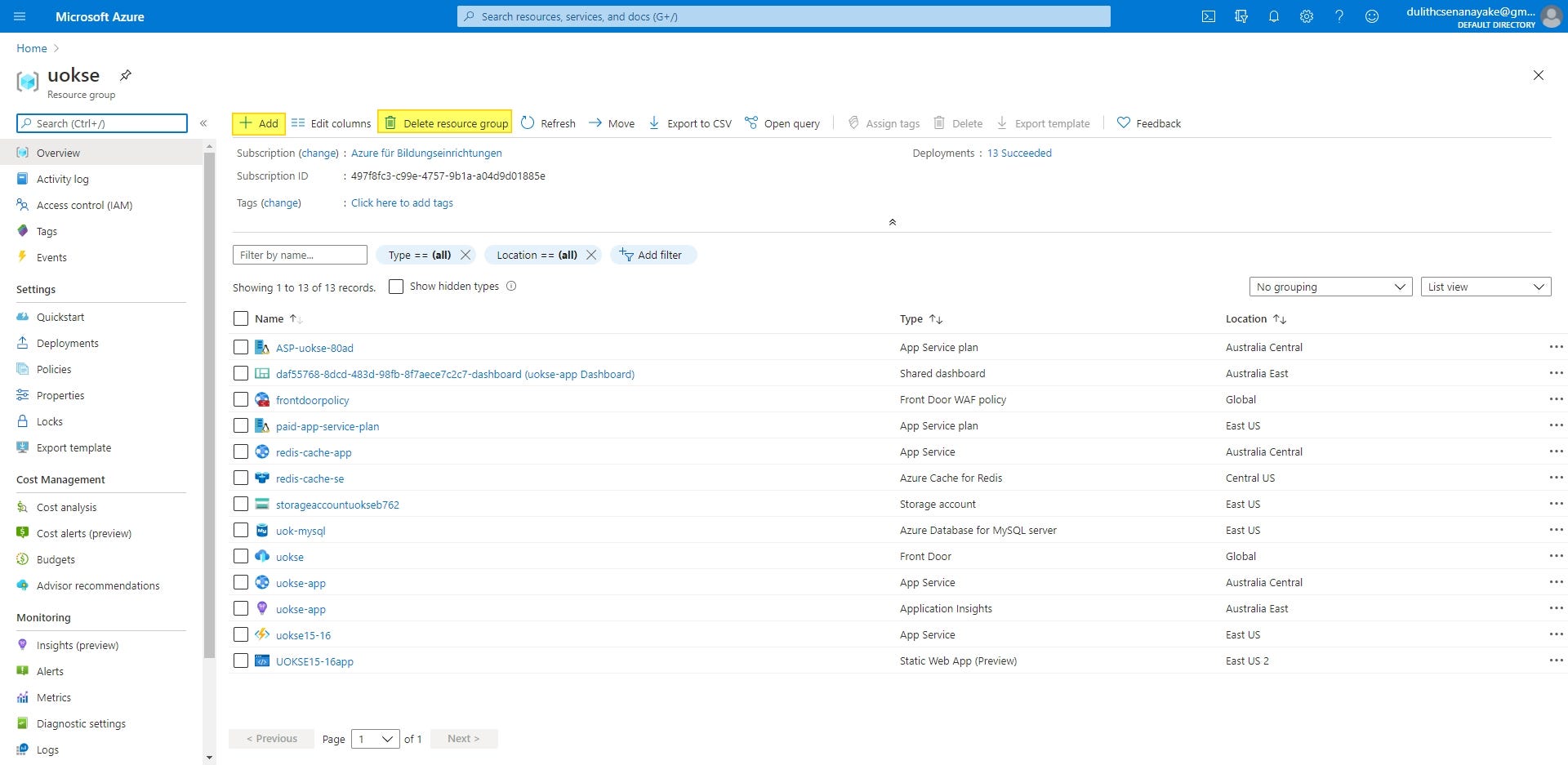Remove the Type filter with its X

click(x=465, y=255)
